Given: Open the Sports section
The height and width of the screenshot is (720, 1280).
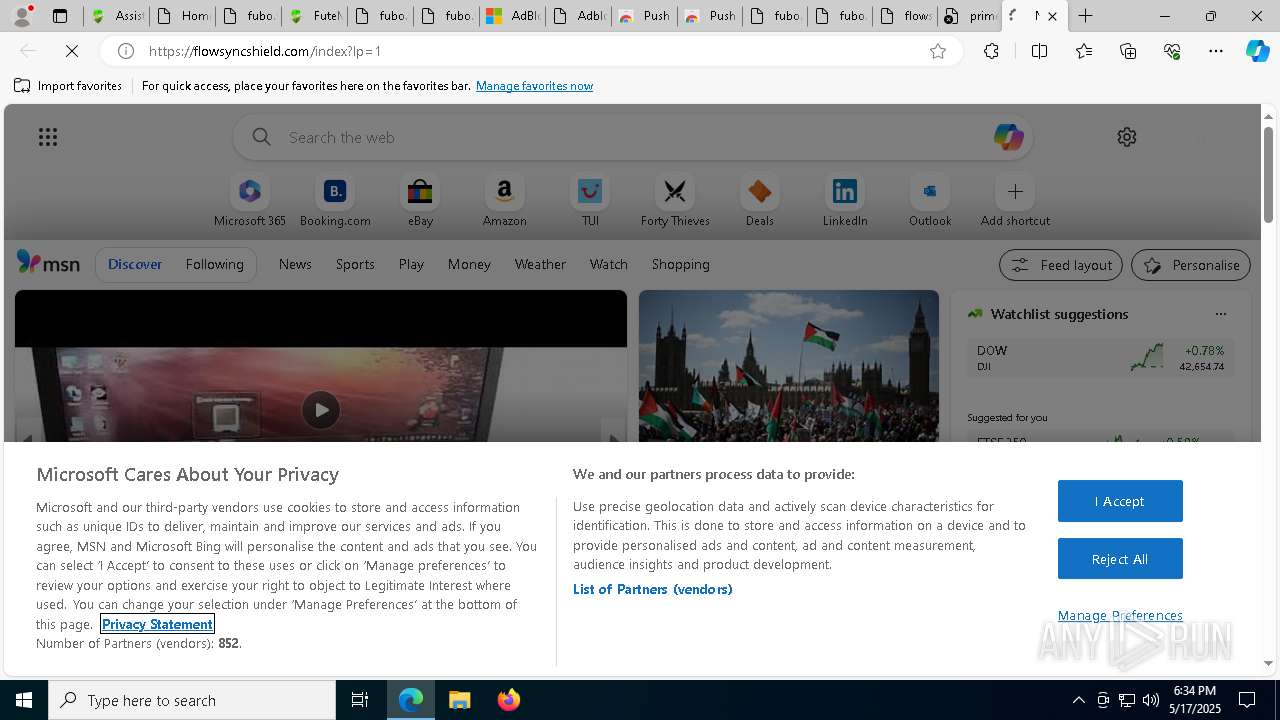Looking at the screenshot, I should [355, 264].
